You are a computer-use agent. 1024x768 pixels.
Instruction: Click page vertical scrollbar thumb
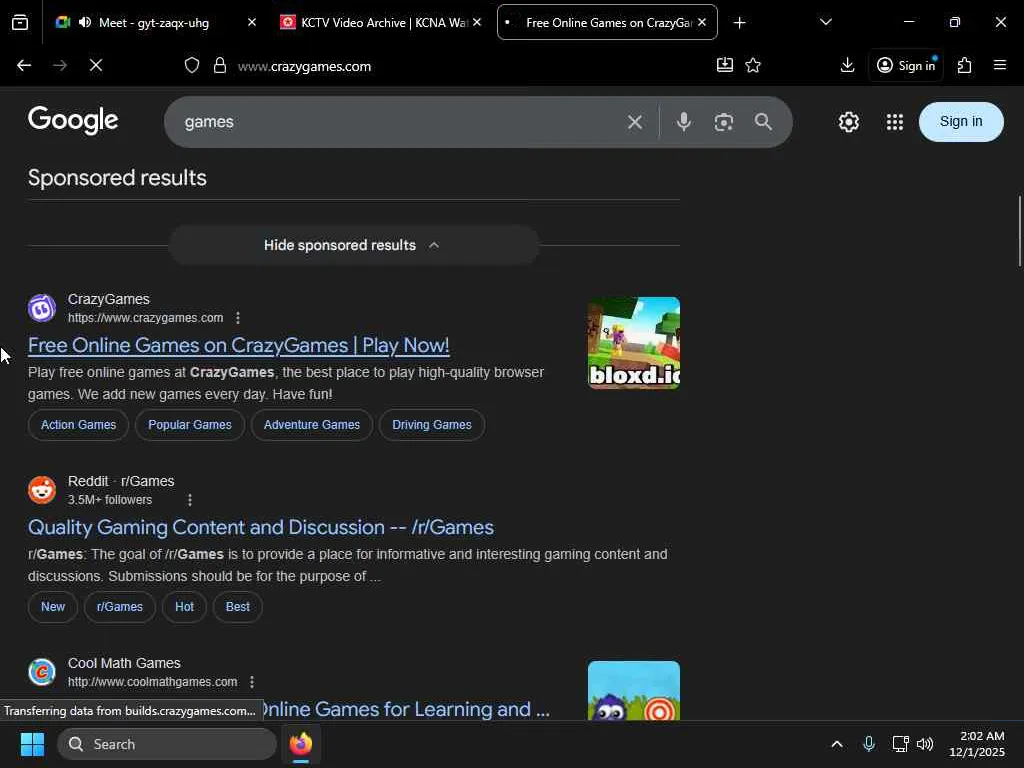(1019, 231)
